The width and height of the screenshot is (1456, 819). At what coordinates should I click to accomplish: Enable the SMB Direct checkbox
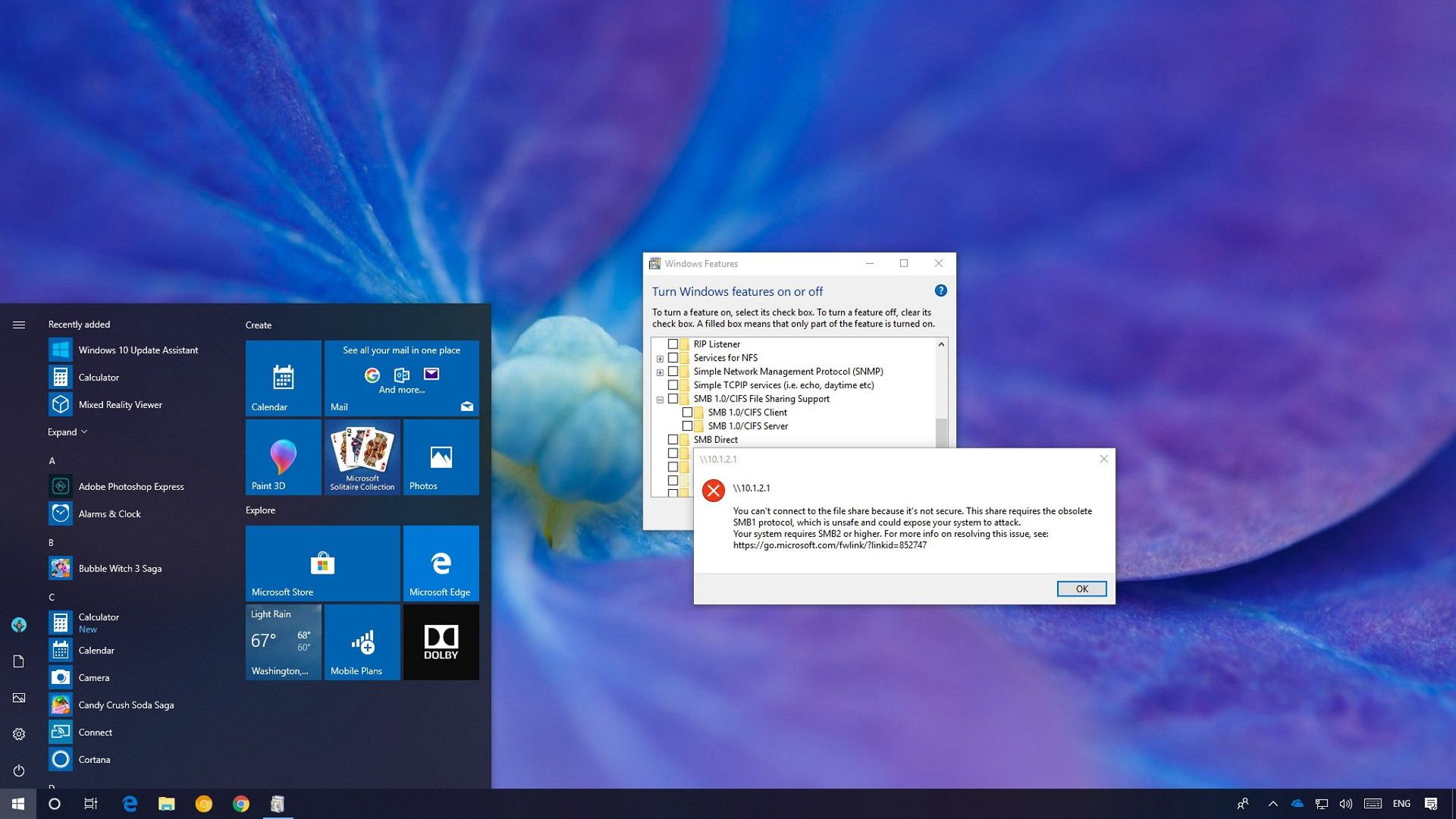[x=673, y=439]
